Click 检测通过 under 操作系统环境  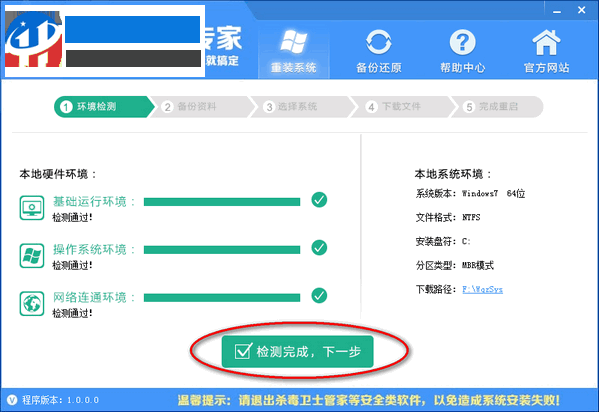73,265
